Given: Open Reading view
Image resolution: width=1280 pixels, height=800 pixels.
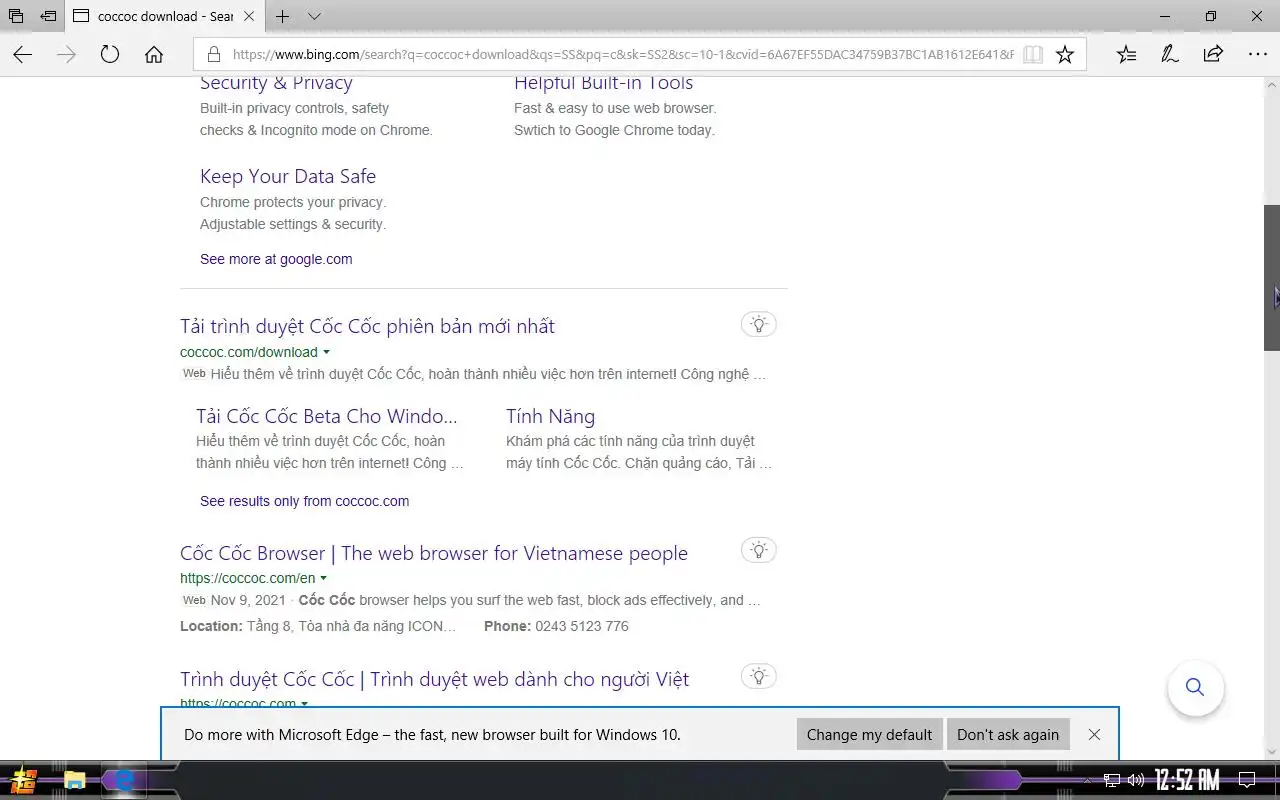Looking at the screenshot, I should coord(1033,55).
